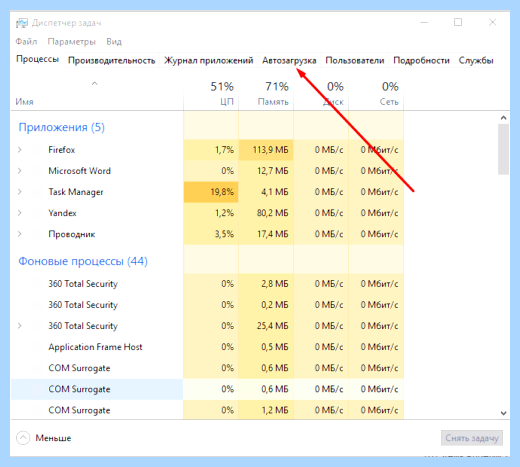Click the Меньше collapse circle icon
520x467 pixels.
(23, 438)
